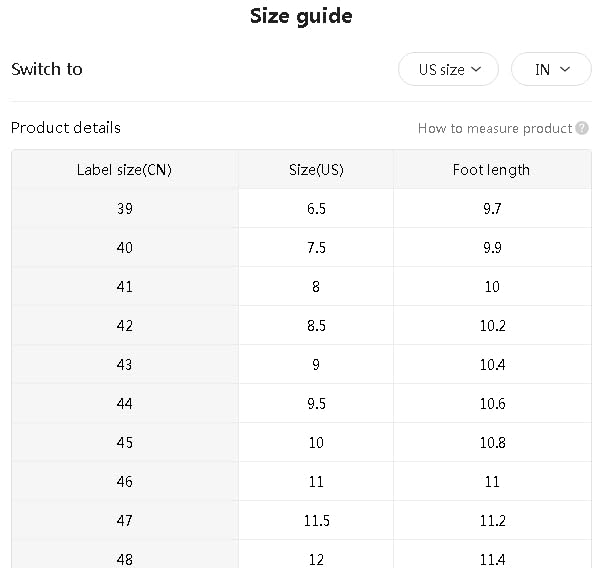
Task: Click the Size guide heading
Action: tap(301, 16)
